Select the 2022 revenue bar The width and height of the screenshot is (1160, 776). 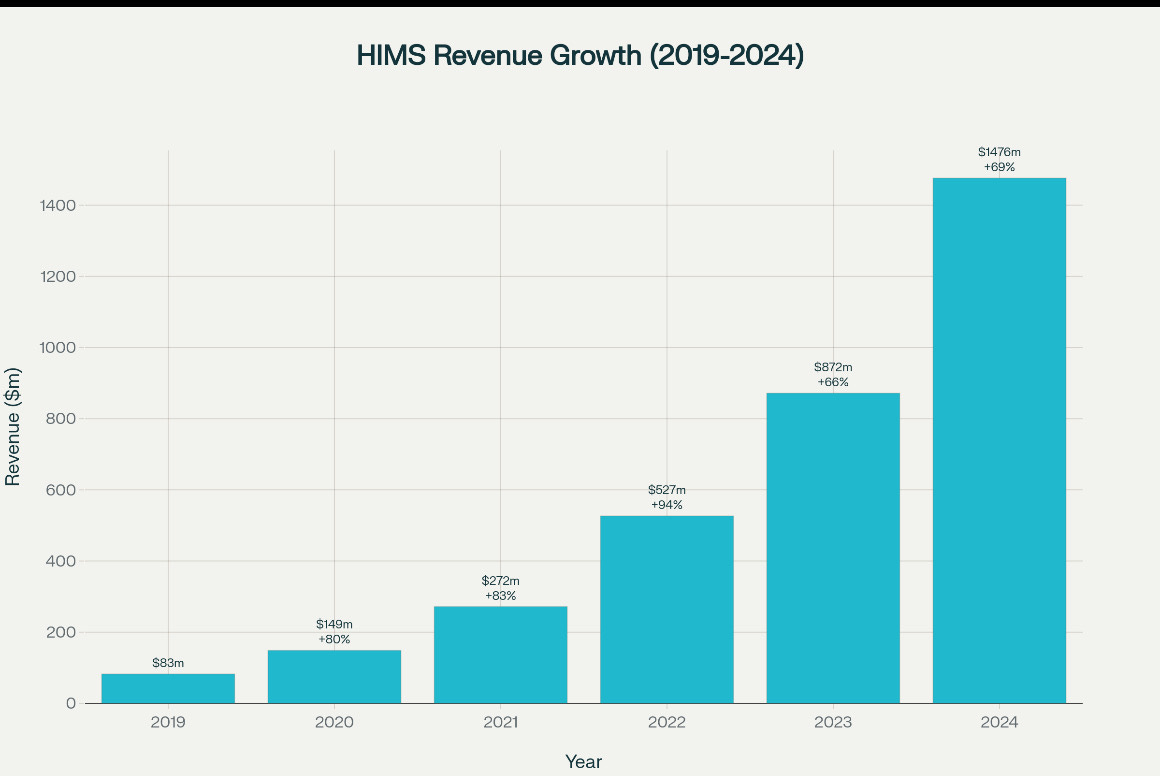pos(667,609)
